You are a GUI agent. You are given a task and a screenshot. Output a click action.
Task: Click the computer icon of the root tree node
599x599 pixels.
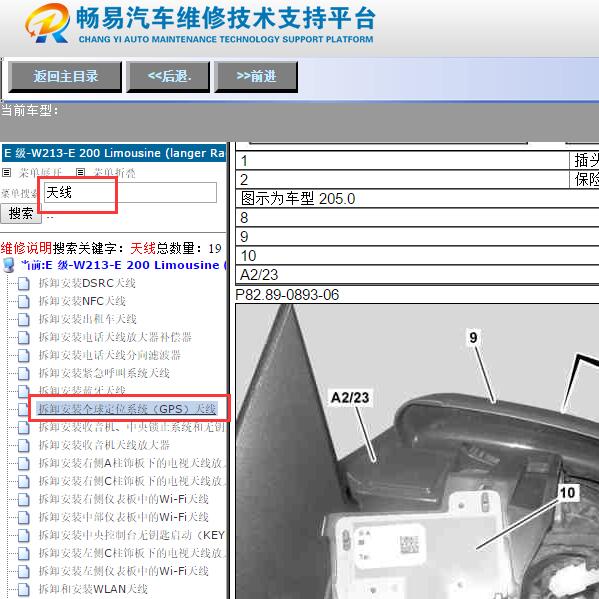tap(9, 265)
